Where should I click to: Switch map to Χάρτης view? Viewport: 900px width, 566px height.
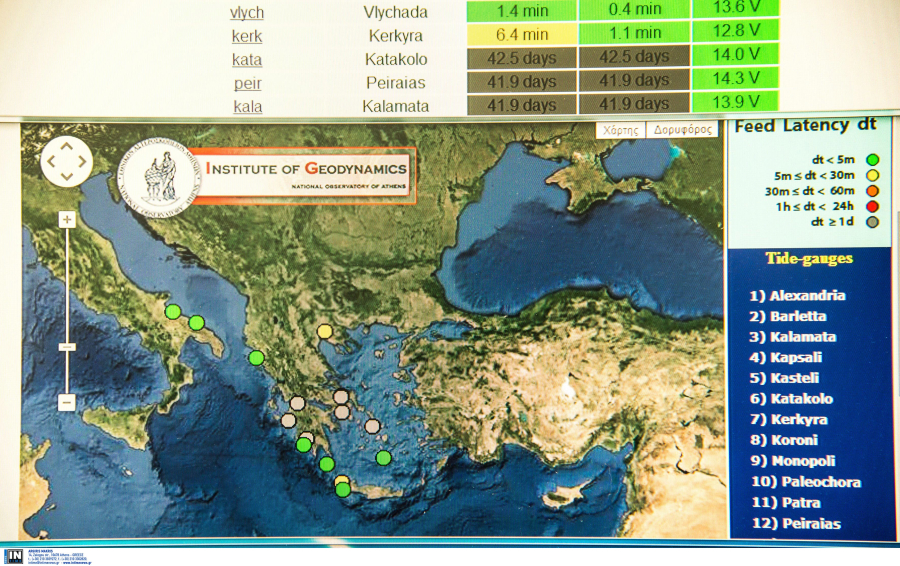coord(620,130)
